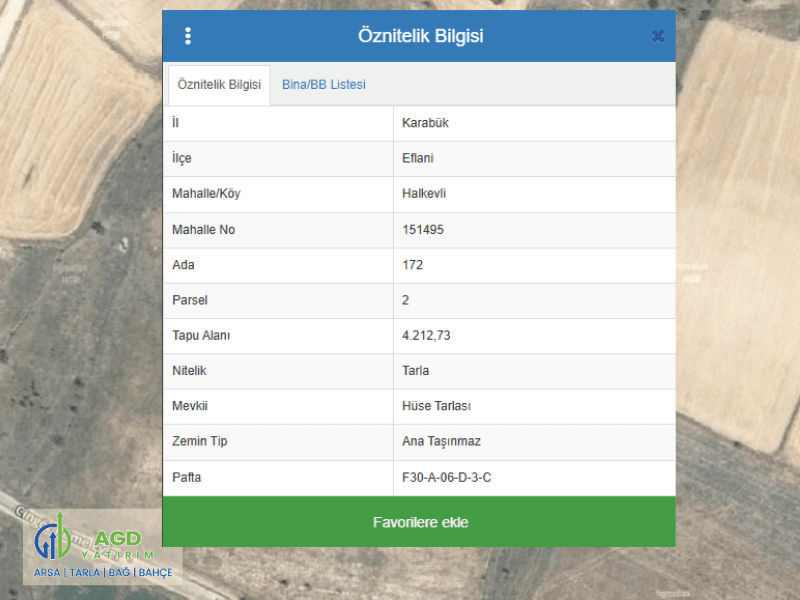800x600 pixels.
Task: Close the Öznitelik Bilgisi panel
Action: pyautogui.click(x=657, y=36)
